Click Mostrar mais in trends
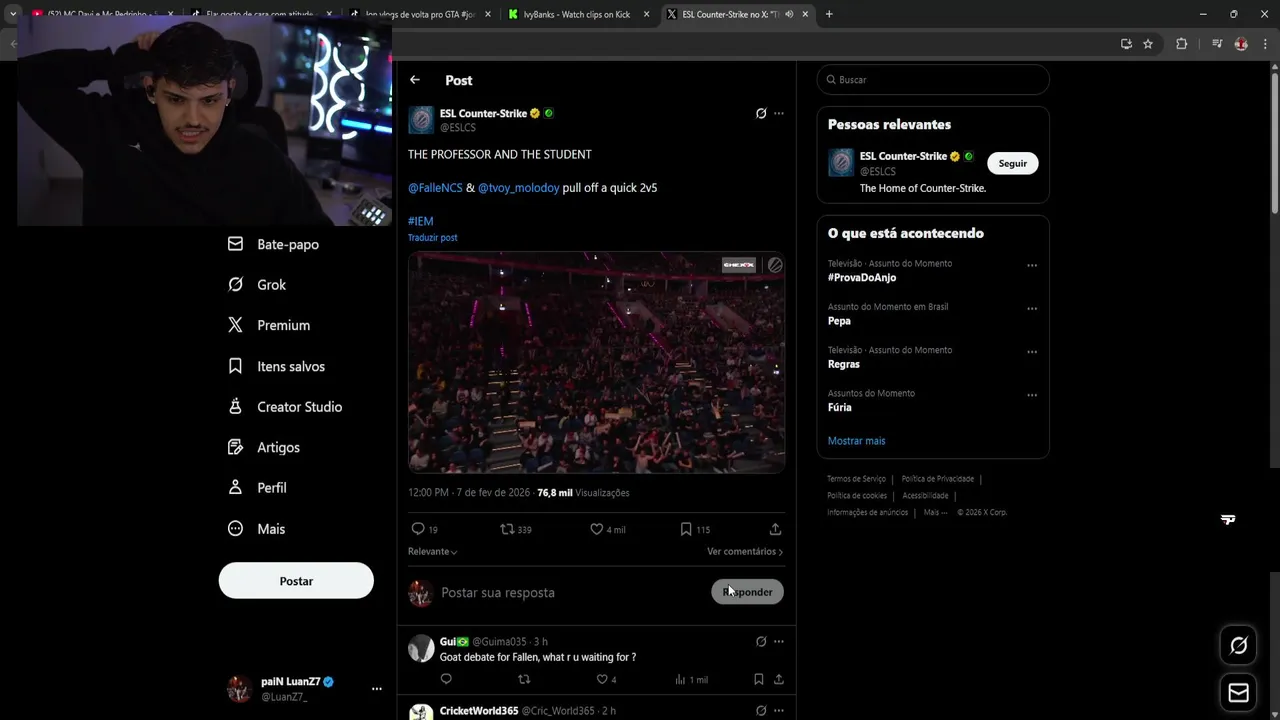Screen dimensions: 1280x720 coord(856,441)
